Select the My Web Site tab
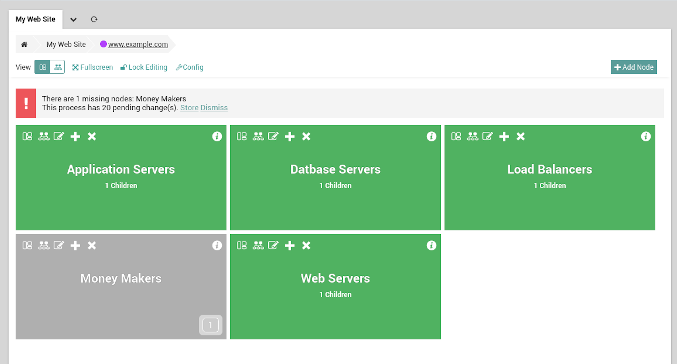677x364 pixels. [35, 19]
